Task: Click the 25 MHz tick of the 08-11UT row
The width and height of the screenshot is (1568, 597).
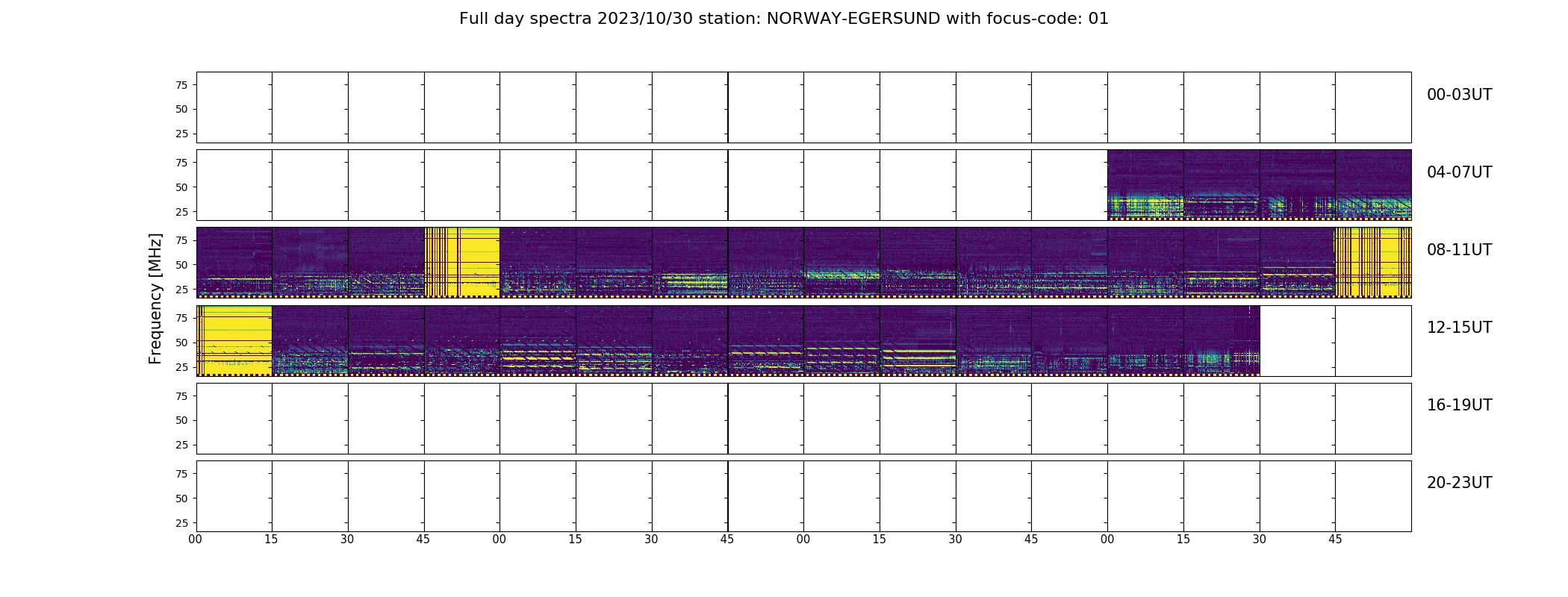Action: (181, 290)
